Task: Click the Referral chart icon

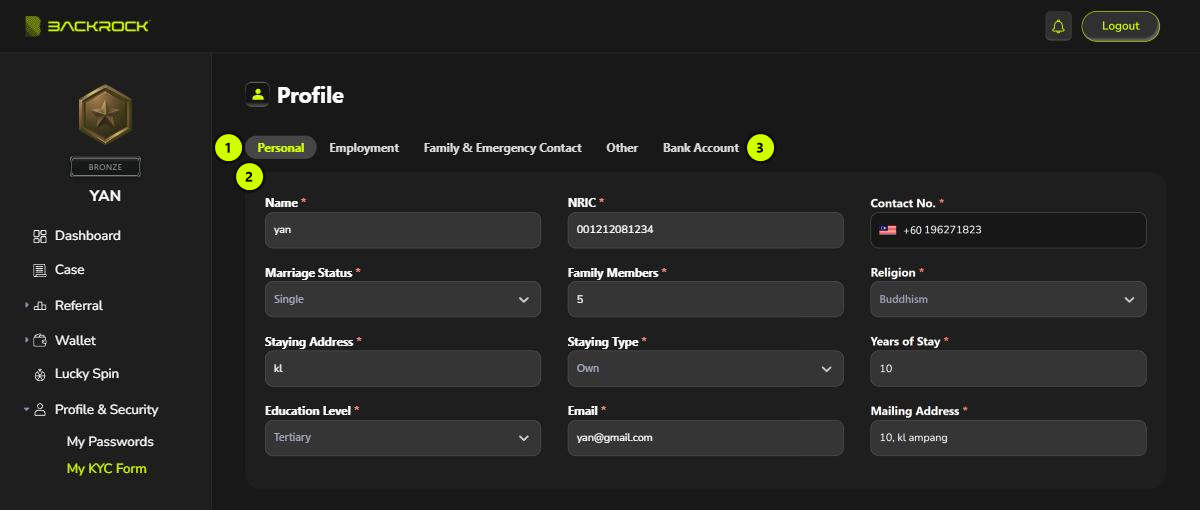Action: point(40,305)
